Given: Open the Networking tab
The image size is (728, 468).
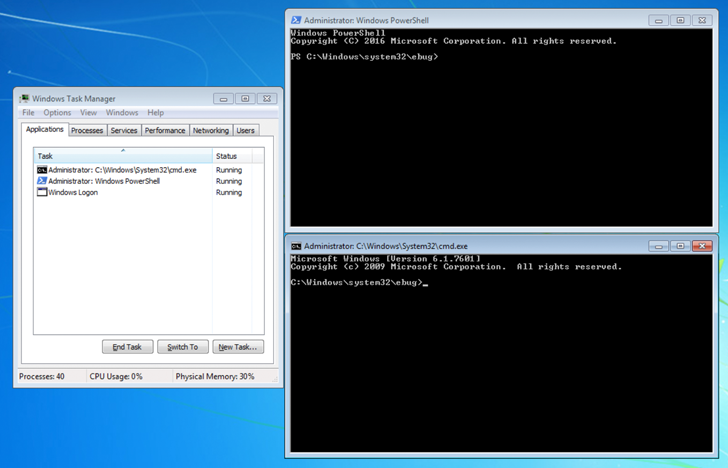Looking at the screenshot, I should pyautogui.click(x=210, y=130).
